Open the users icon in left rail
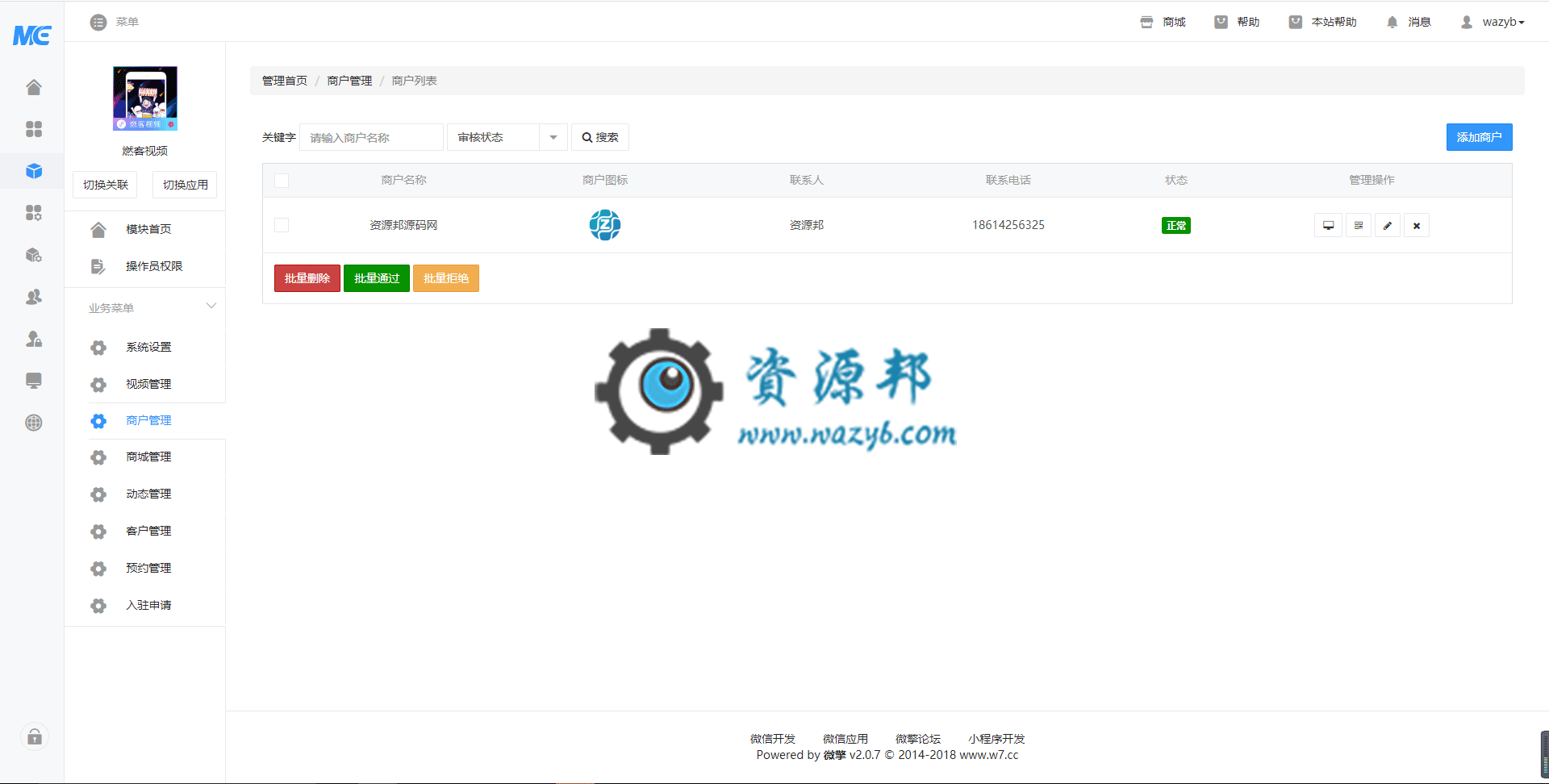 coord(34,297)
